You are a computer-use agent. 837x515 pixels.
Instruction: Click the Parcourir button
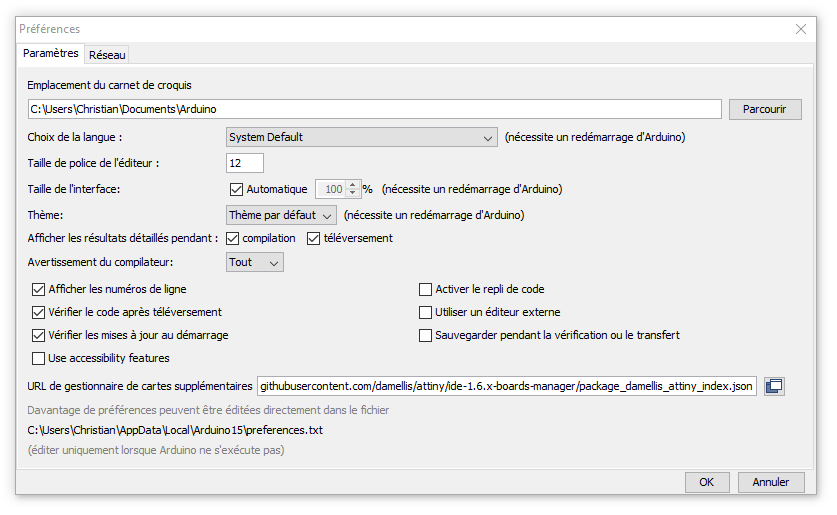pyautogui.click(x=765, y=109)
